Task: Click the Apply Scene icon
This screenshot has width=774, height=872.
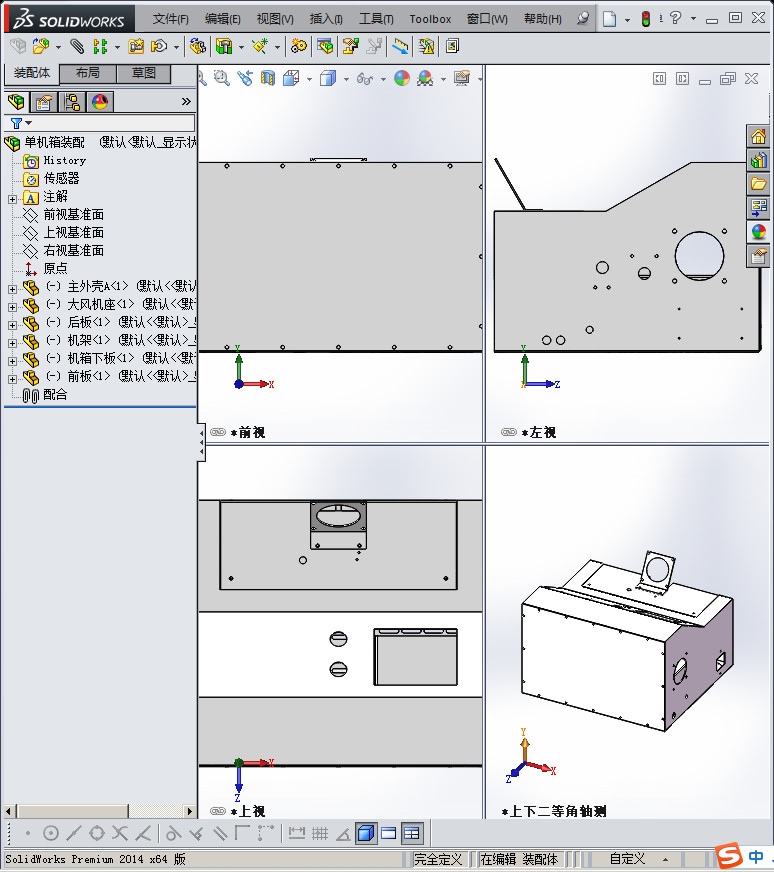Action: point(425,78)
